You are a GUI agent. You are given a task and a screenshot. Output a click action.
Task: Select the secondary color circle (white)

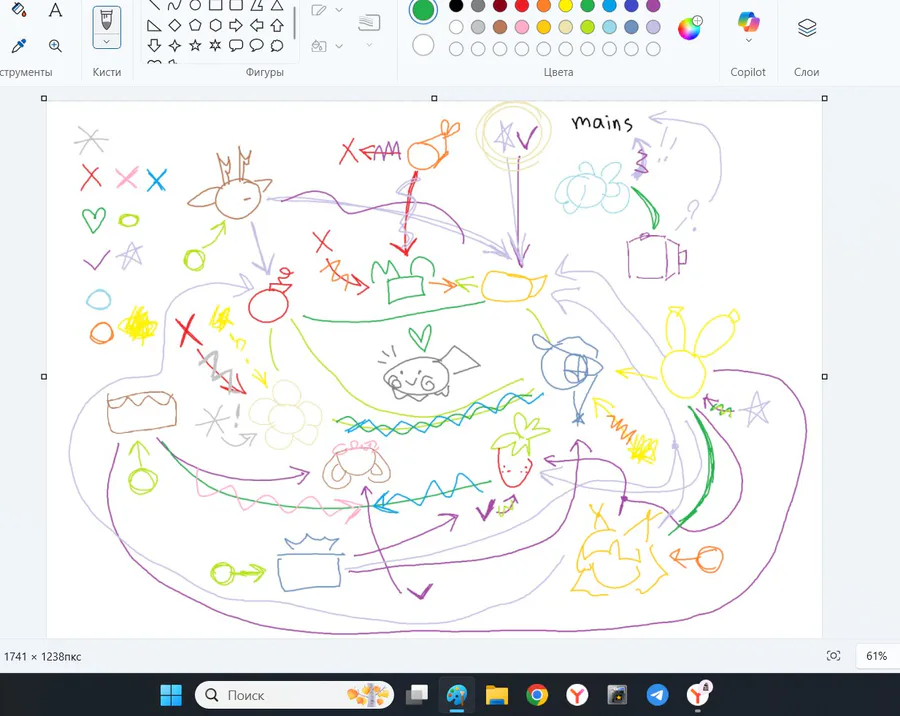(423, 45)
